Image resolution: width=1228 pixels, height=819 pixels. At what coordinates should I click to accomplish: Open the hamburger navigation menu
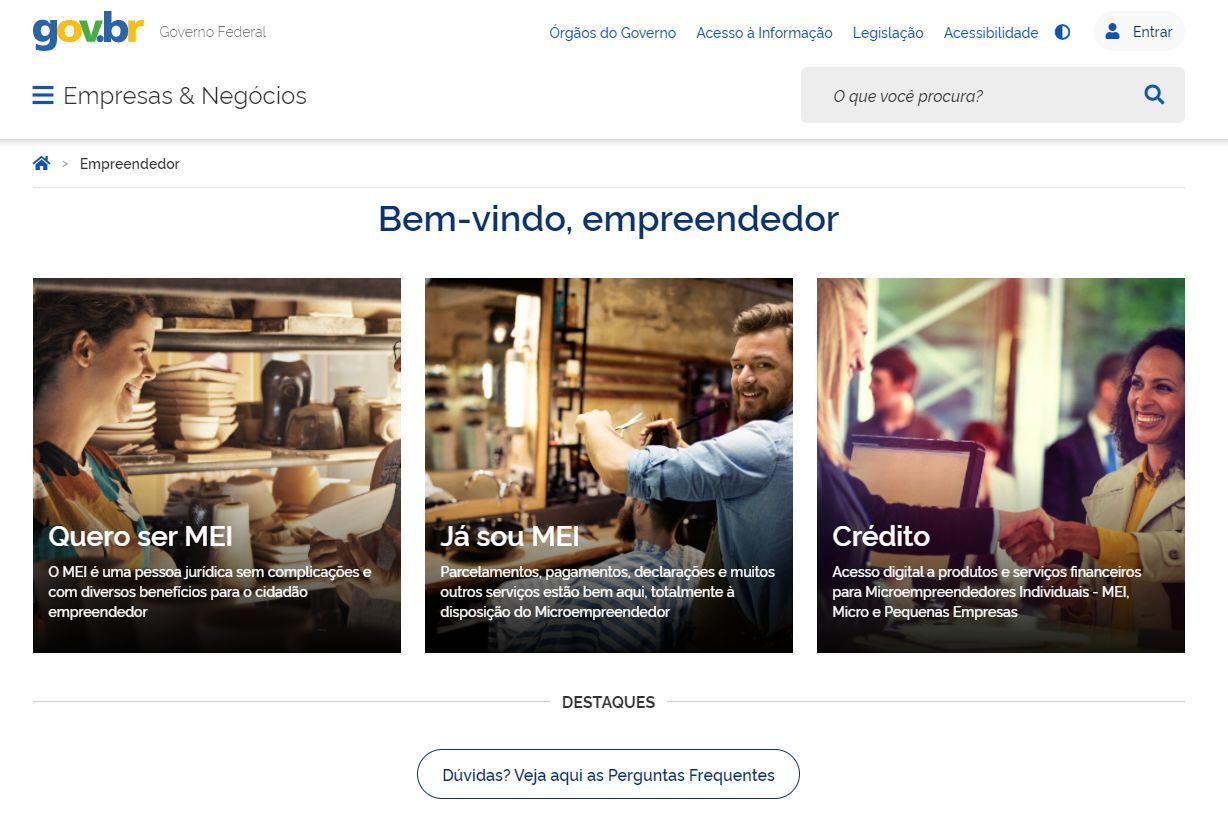pyautogui.click(x=43, y=96)
